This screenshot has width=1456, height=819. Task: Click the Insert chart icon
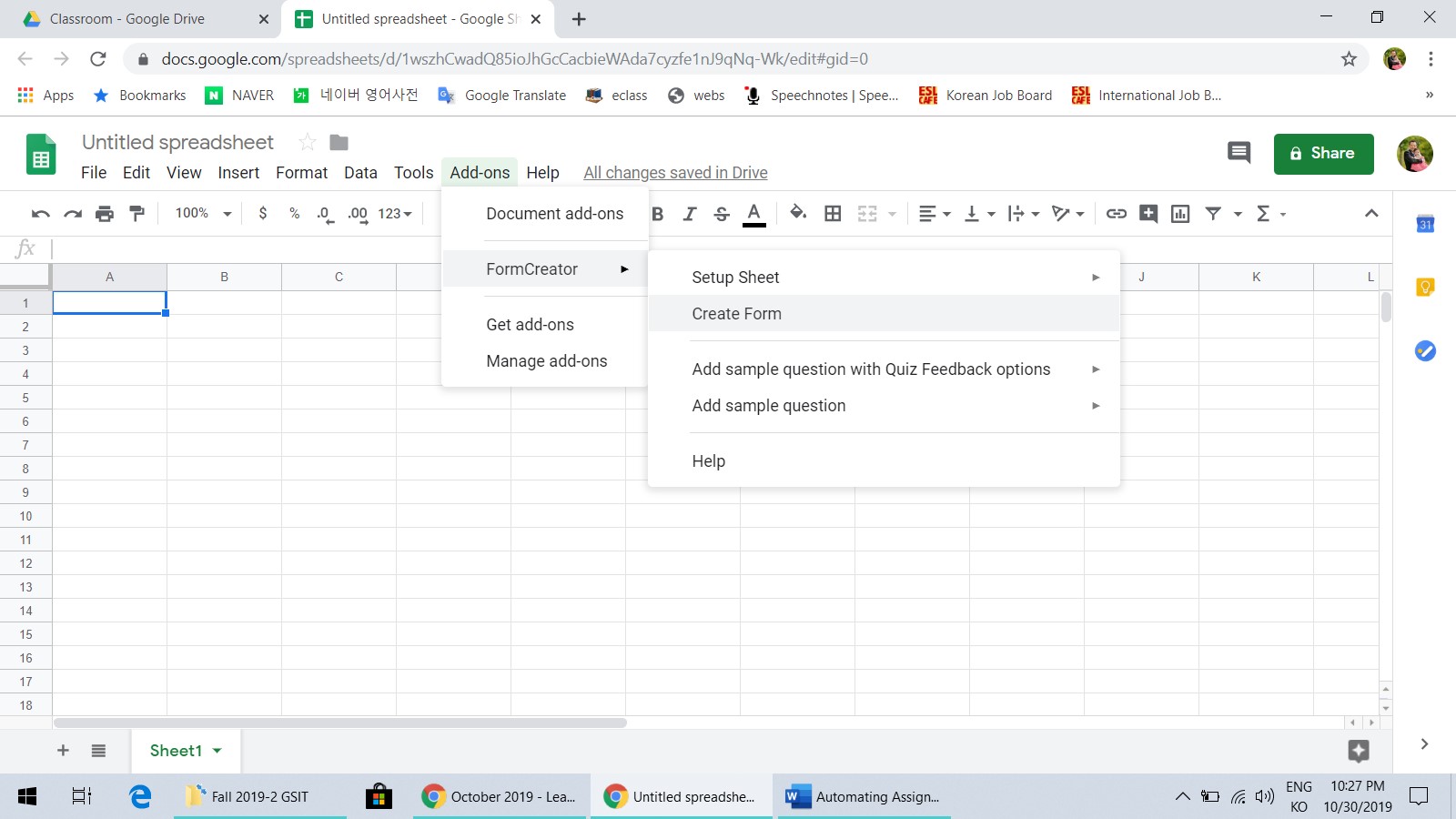(x=1180, y=214)
